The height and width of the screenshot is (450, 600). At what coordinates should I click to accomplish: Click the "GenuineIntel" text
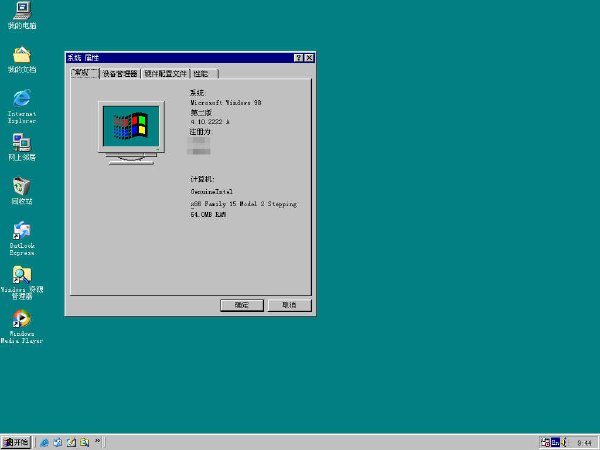212,191
